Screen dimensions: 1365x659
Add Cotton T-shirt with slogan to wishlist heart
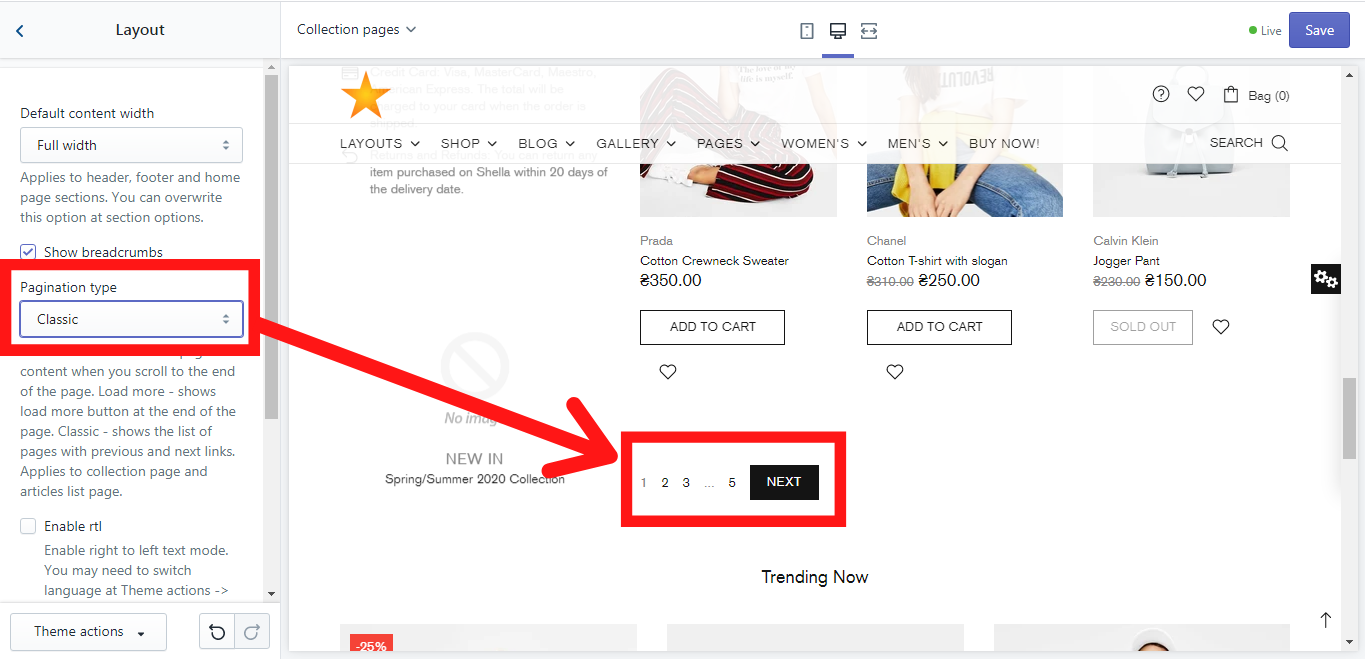[x=895, y=372]
